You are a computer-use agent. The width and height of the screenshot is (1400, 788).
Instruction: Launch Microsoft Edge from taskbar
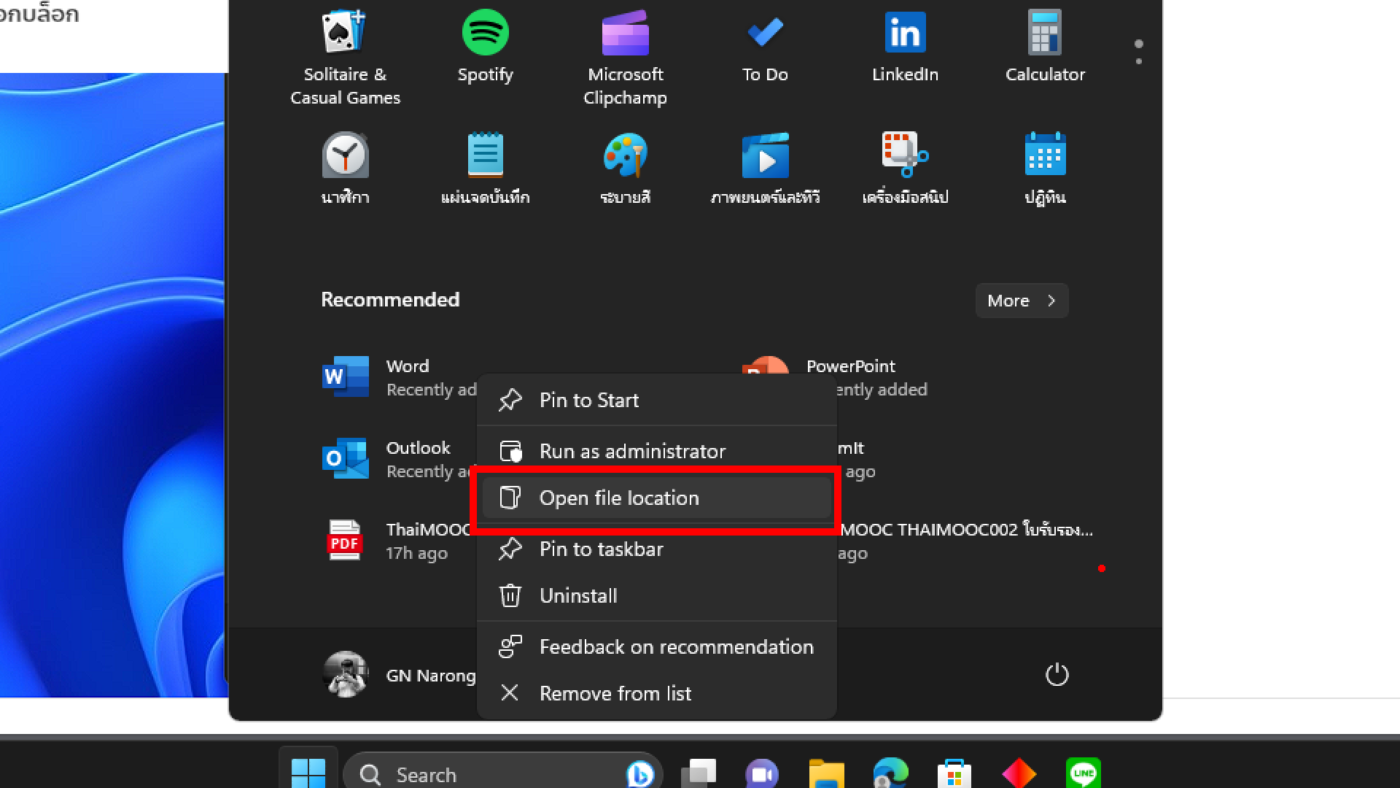click(x=890, y=774)
